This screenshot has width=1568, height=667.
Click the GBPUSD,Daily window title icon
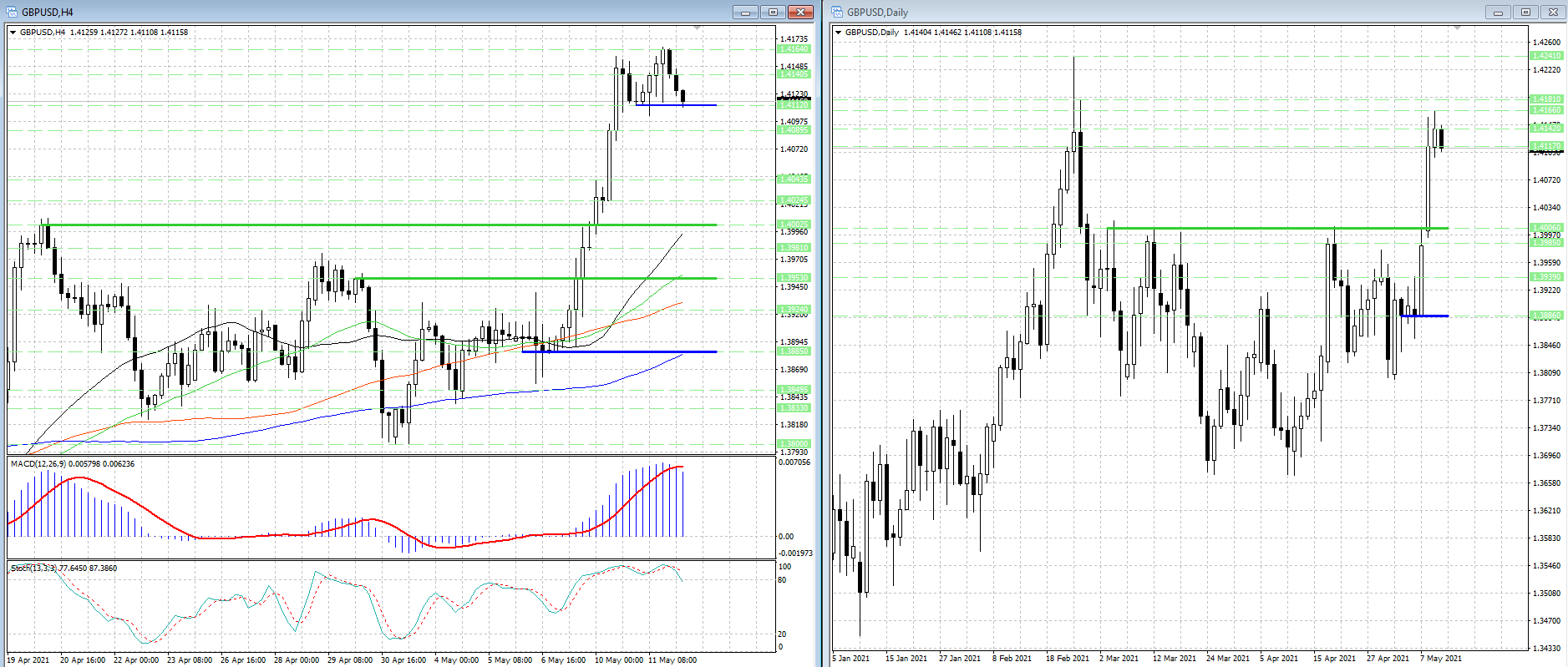(x=837, y=12)
